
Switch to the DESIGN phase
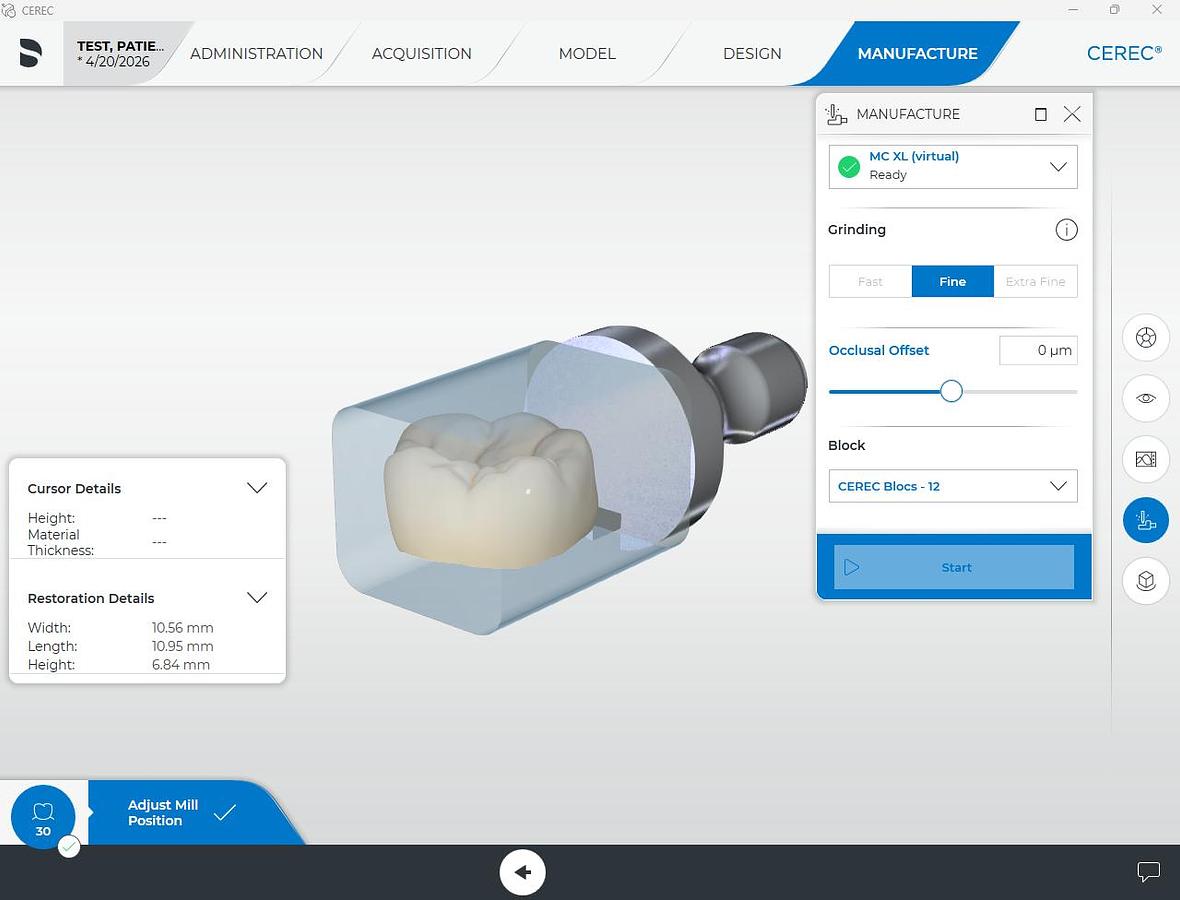pyautogui.click(x=752, y=53)
